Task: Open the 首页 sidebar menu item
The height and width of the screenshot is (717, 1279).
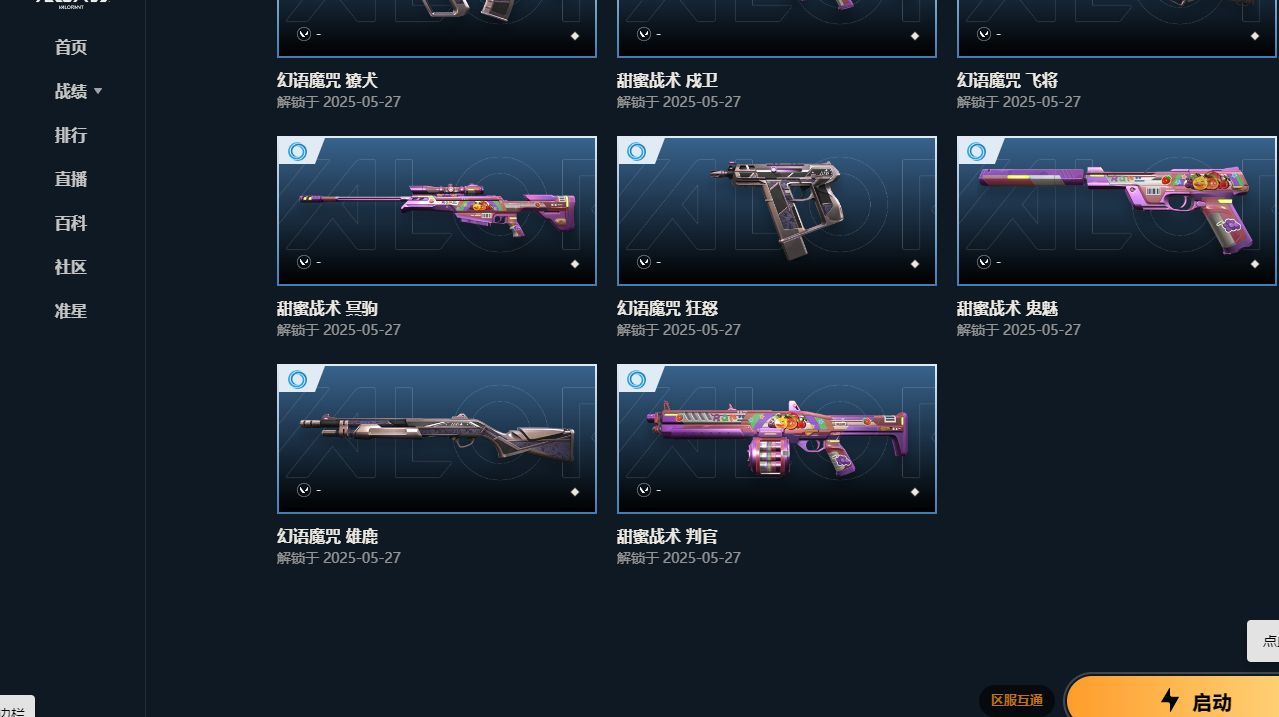Action: click(x=71, y=47)
